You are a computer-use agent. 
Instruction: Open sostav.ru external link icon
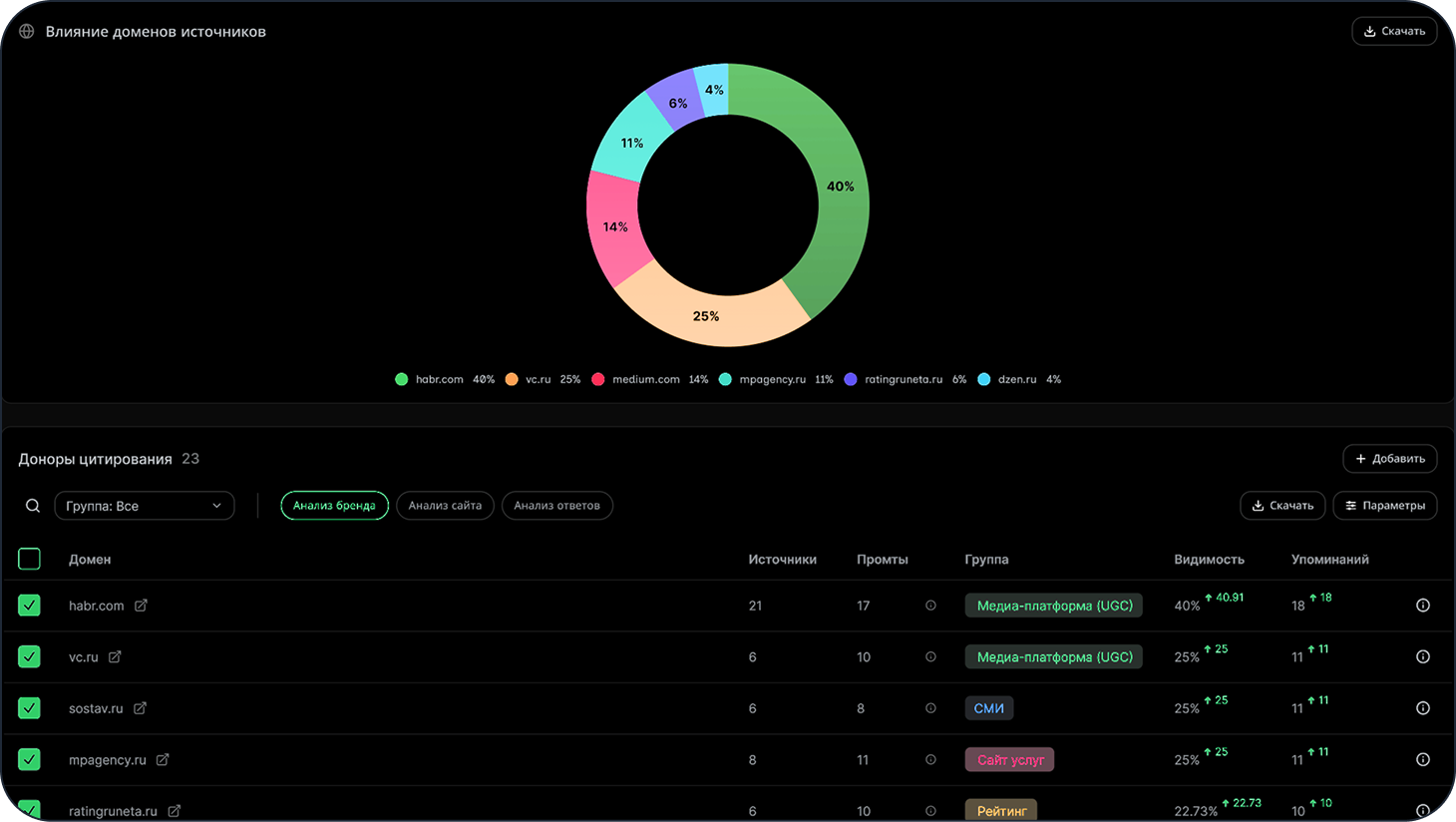(x=141, y=708)
